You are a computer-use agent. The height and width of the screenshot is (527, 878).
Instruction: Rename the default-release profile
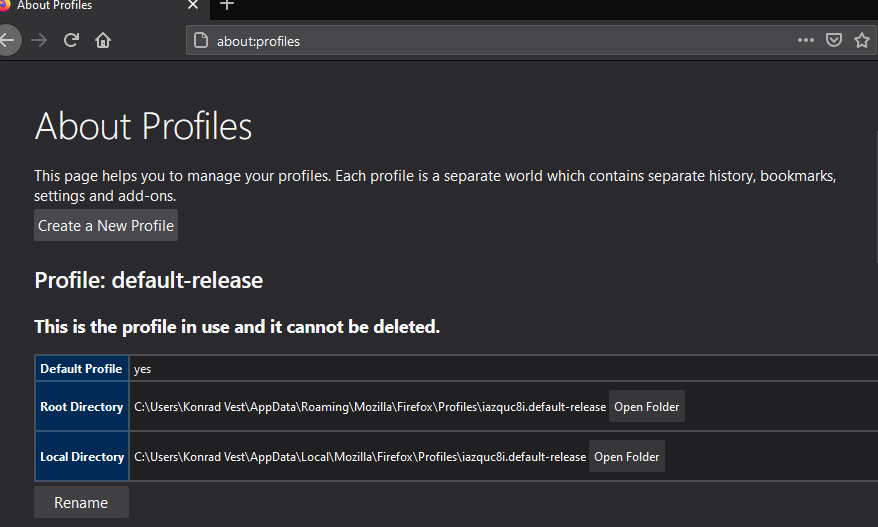(x=81, y=502)
